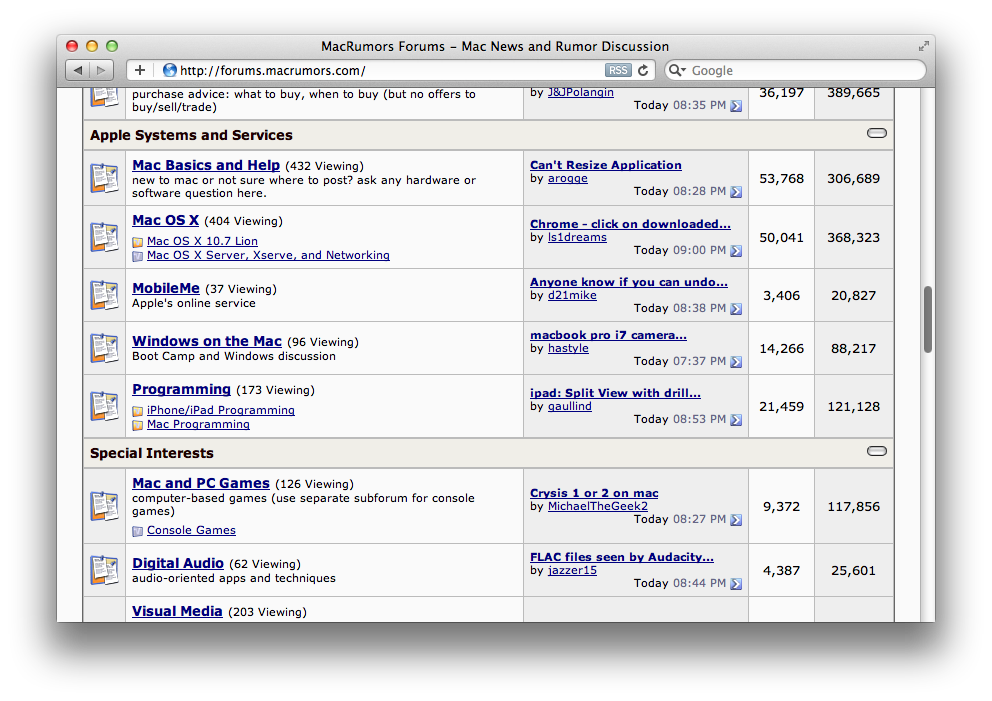View user profile gaullind
Screen dimensions: 992x701
pyautogui.click(x=569, y=406)
